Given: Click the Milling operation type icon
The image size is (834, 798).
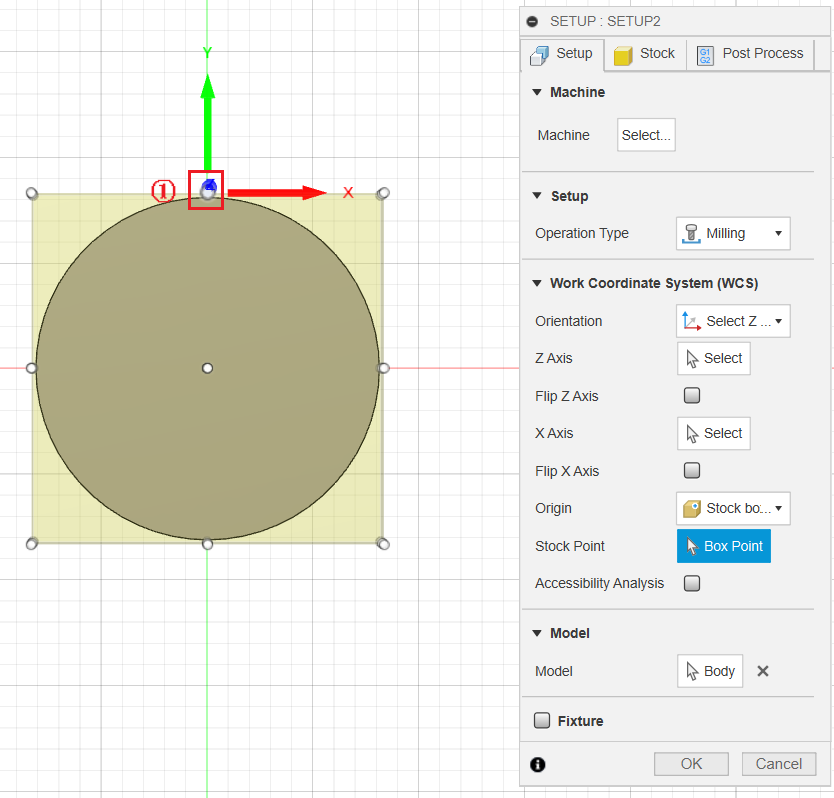Looking at the screenshot, I should click(690, 233).
